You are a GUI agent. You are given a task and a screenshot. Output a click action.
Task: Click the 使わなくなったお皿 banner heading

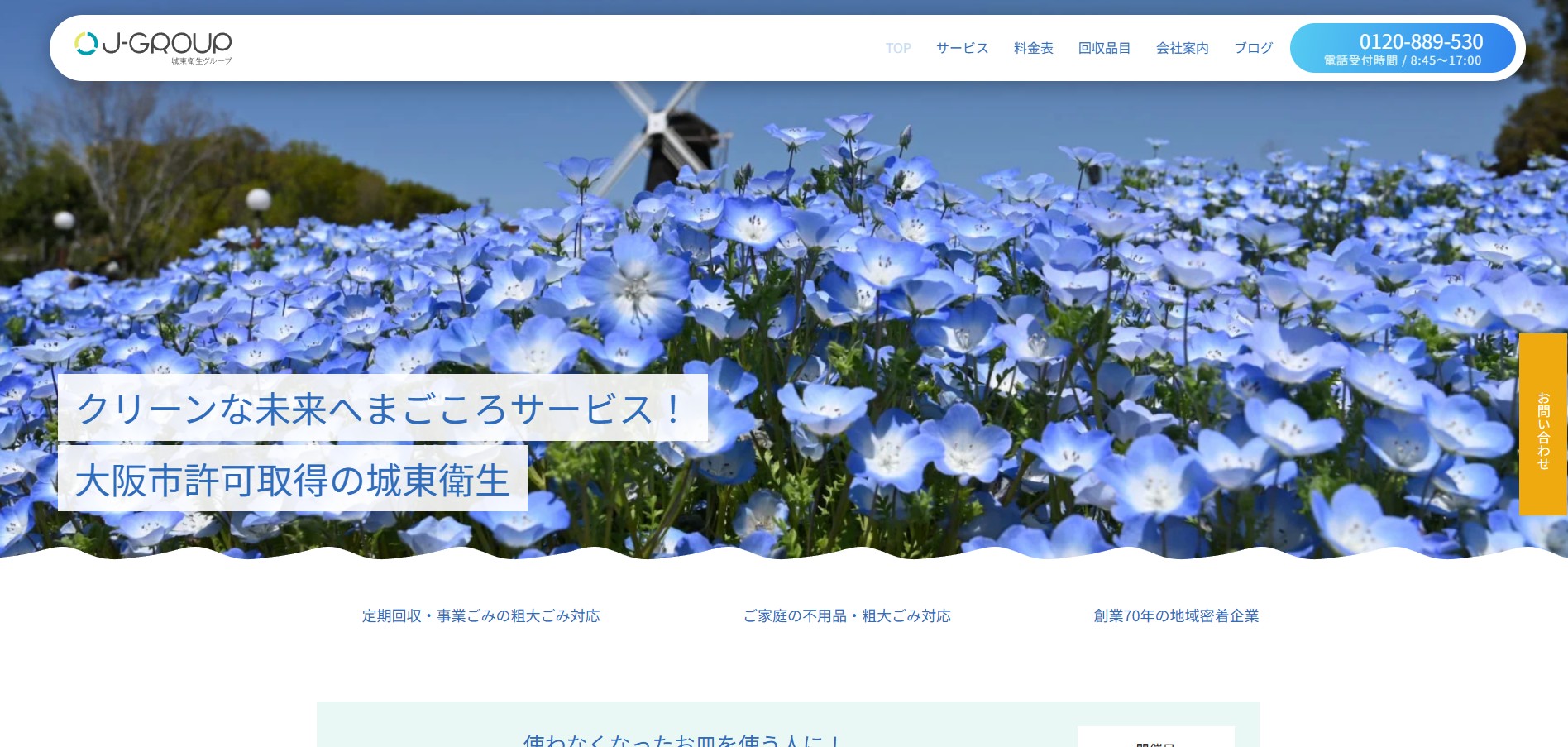(x=681, y=739)
